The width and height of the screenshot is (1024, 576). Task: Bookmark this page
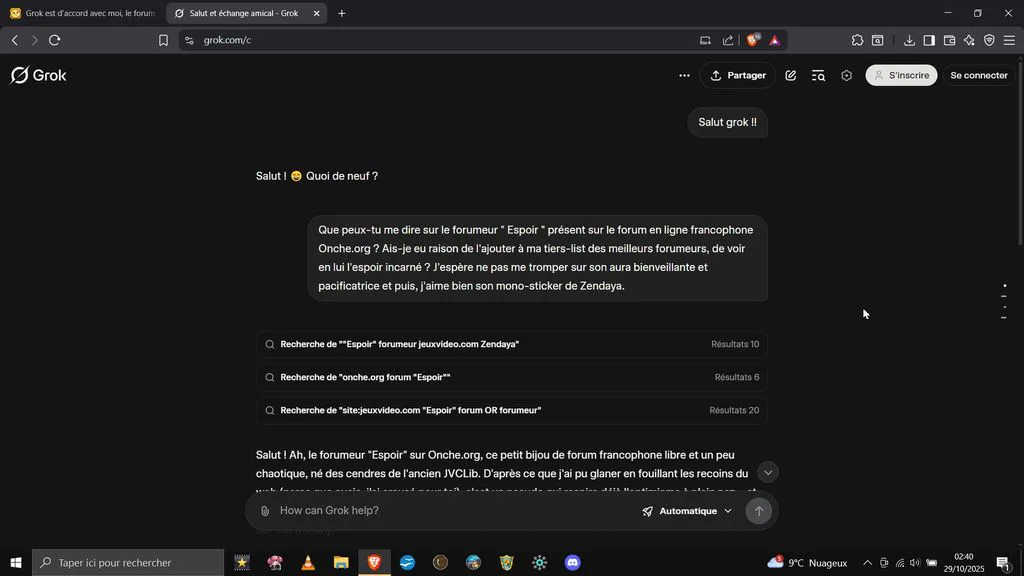(x=163, y=40)
